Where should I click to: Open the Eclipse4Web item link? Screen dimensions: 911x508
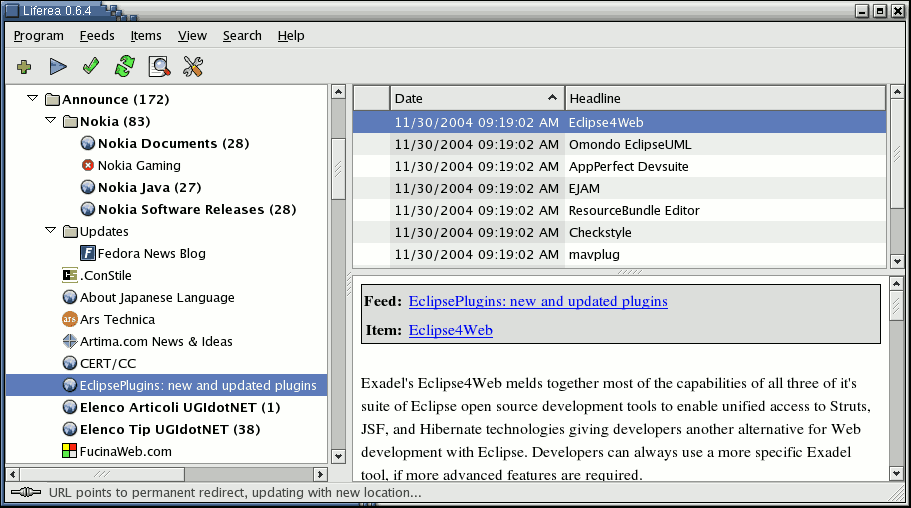click(x=450, y=330)
